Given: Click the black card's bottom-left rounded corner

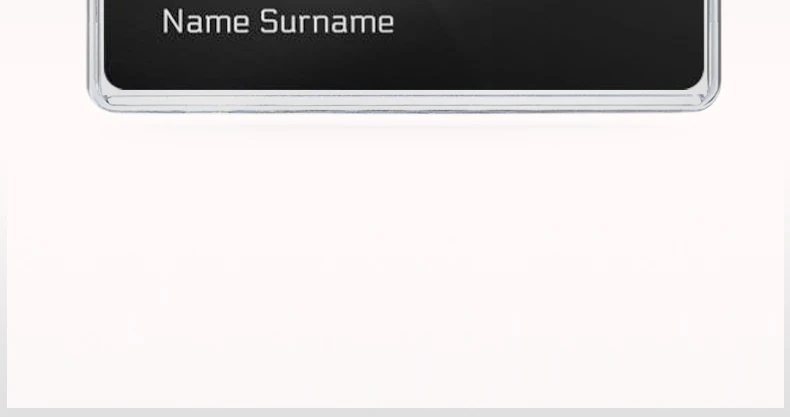Looking at the screenshot, I should 111,83.
